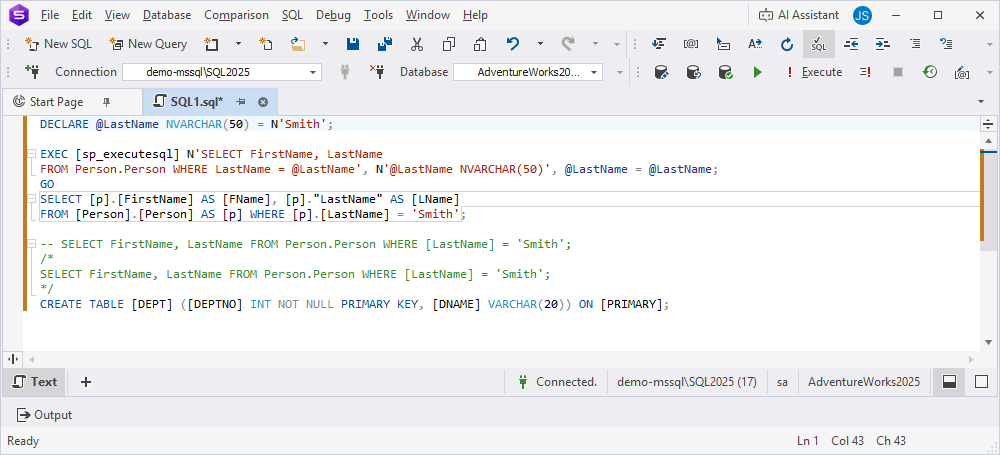Collapse the SELECT [p].[FirstName] code block
This screenshot has width=1000, height=455.
click(x=31, y=199)
